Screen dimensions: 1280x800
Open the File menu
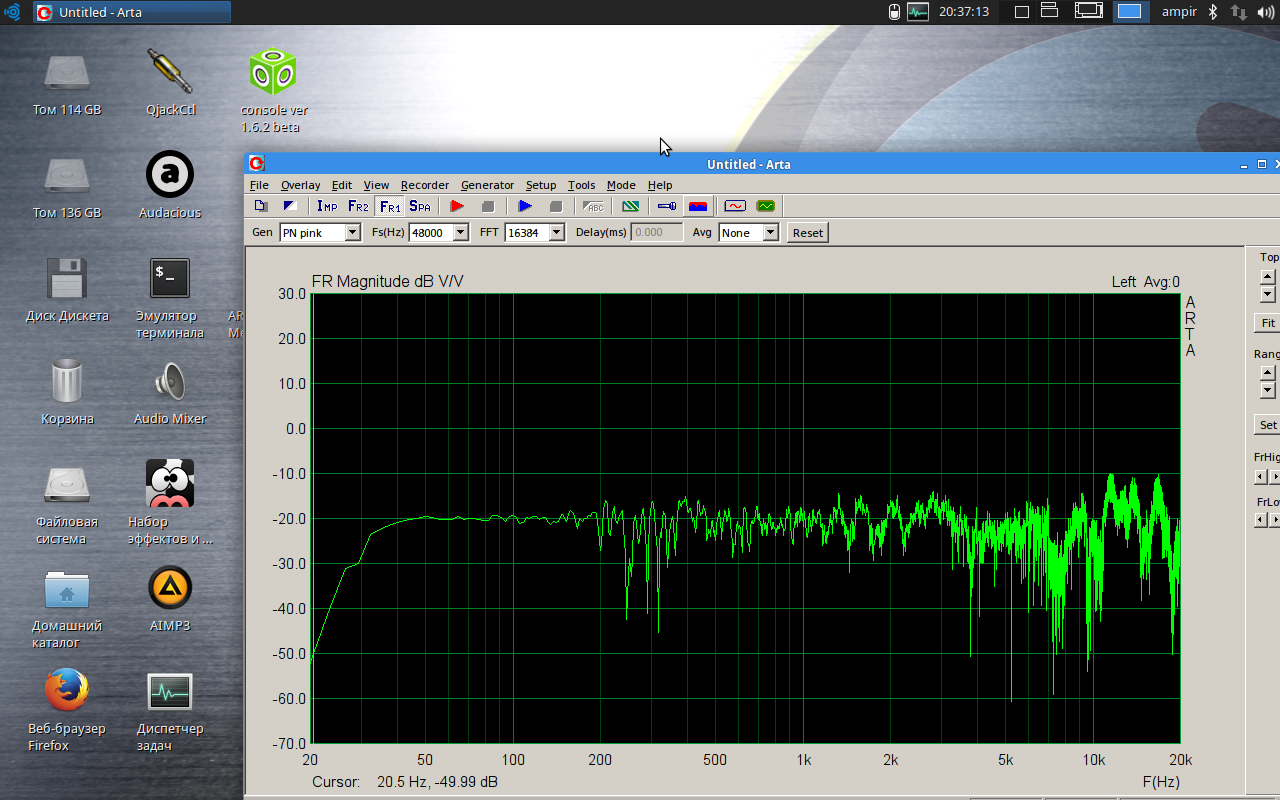pos(259,185)
